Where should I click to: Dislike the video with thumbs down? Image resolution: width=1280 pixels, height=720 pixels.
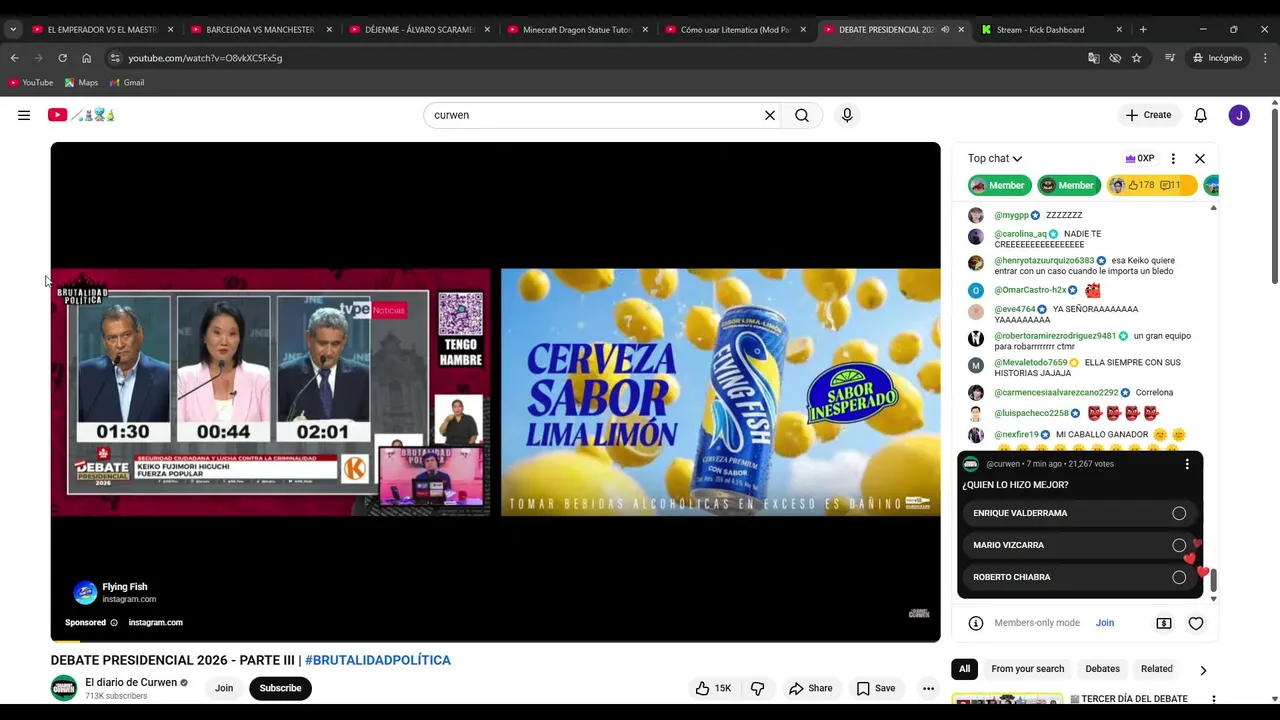click(x=757, y=688)
